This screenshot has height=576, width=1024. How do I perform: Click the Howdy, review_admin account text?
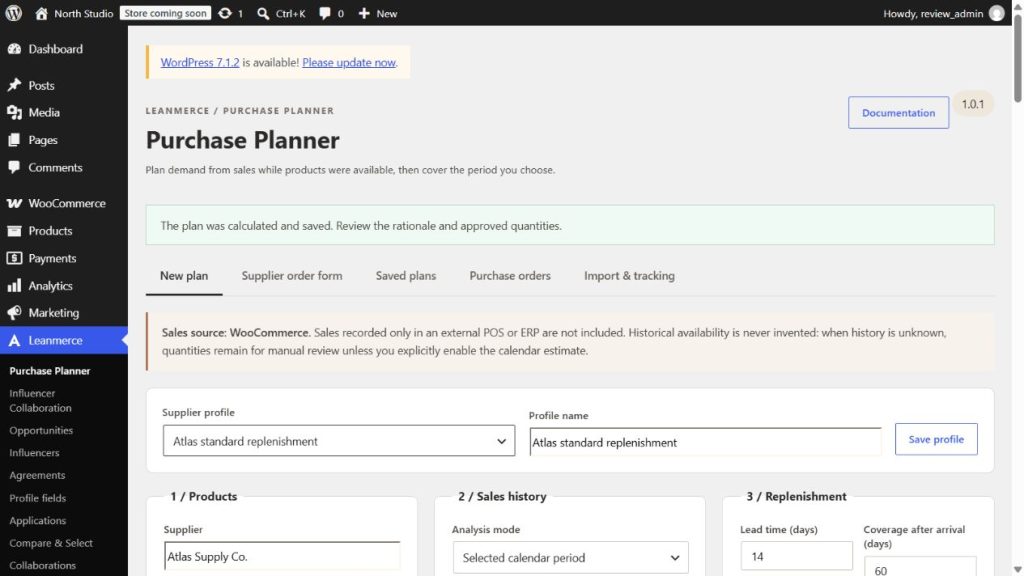tap(933, 13)
